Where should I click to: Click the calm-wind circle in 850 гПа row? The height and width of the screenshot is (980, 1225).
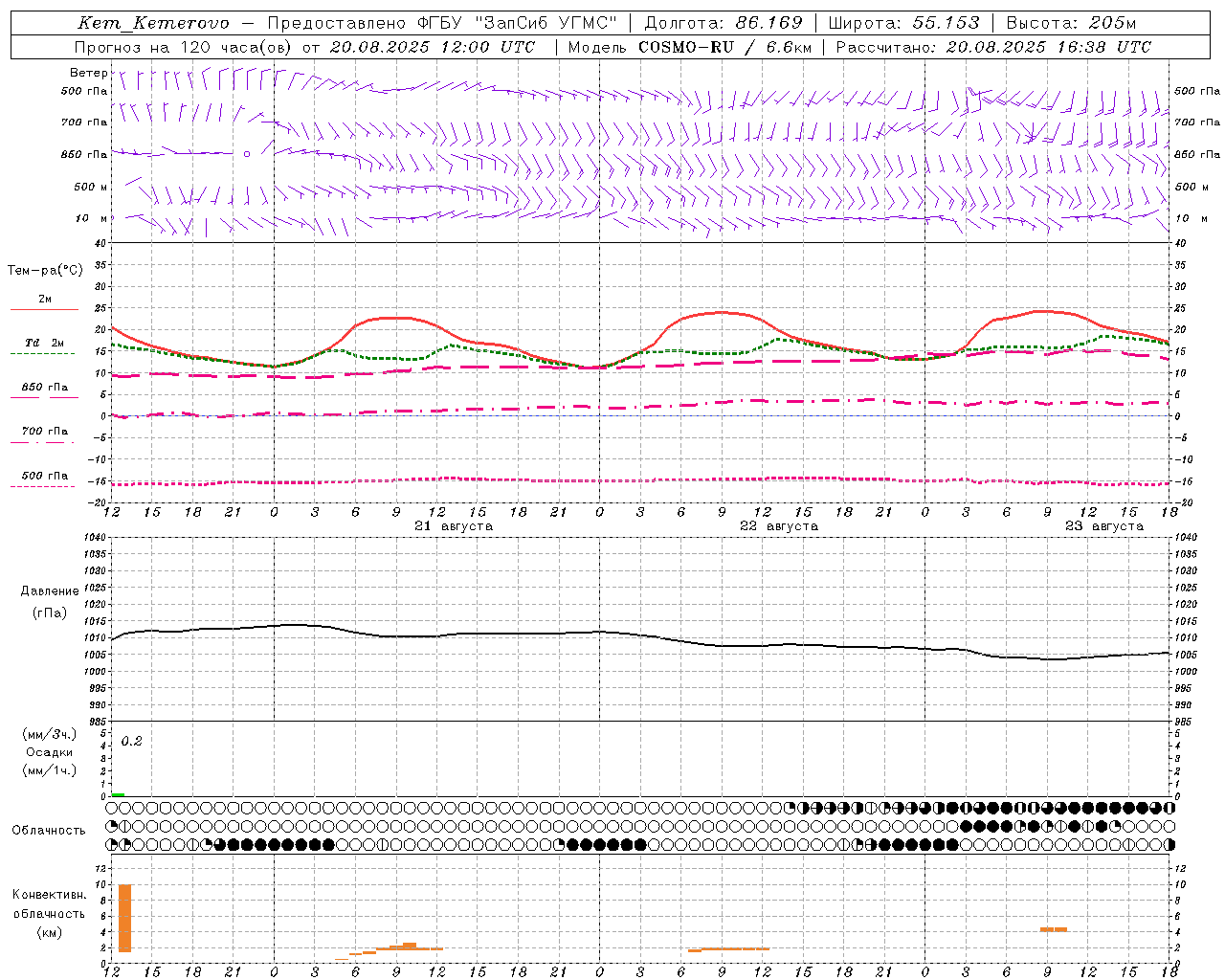pyautogui.click(x=247, y=153)
